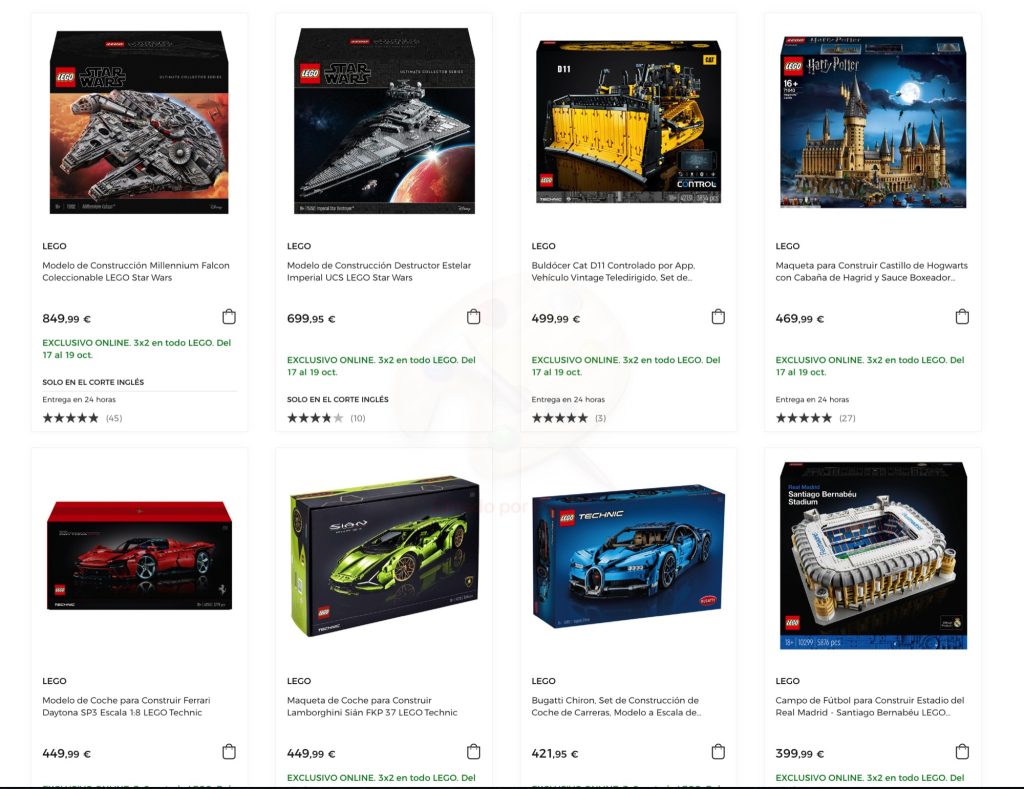Open Campo de Fútbol Estadio del Real Madrid link

pyautogui.click(x=870, y=706)
